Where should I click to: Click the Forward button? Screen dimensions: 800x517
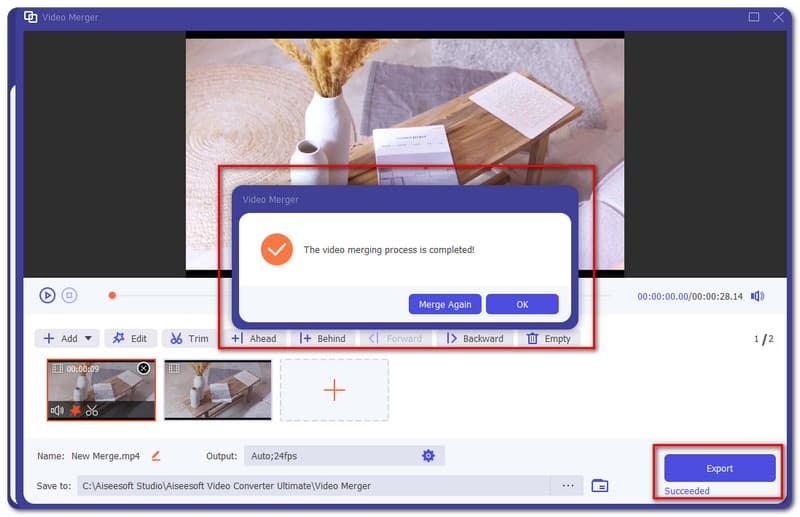pyautogui.click(x=395, y=338)
